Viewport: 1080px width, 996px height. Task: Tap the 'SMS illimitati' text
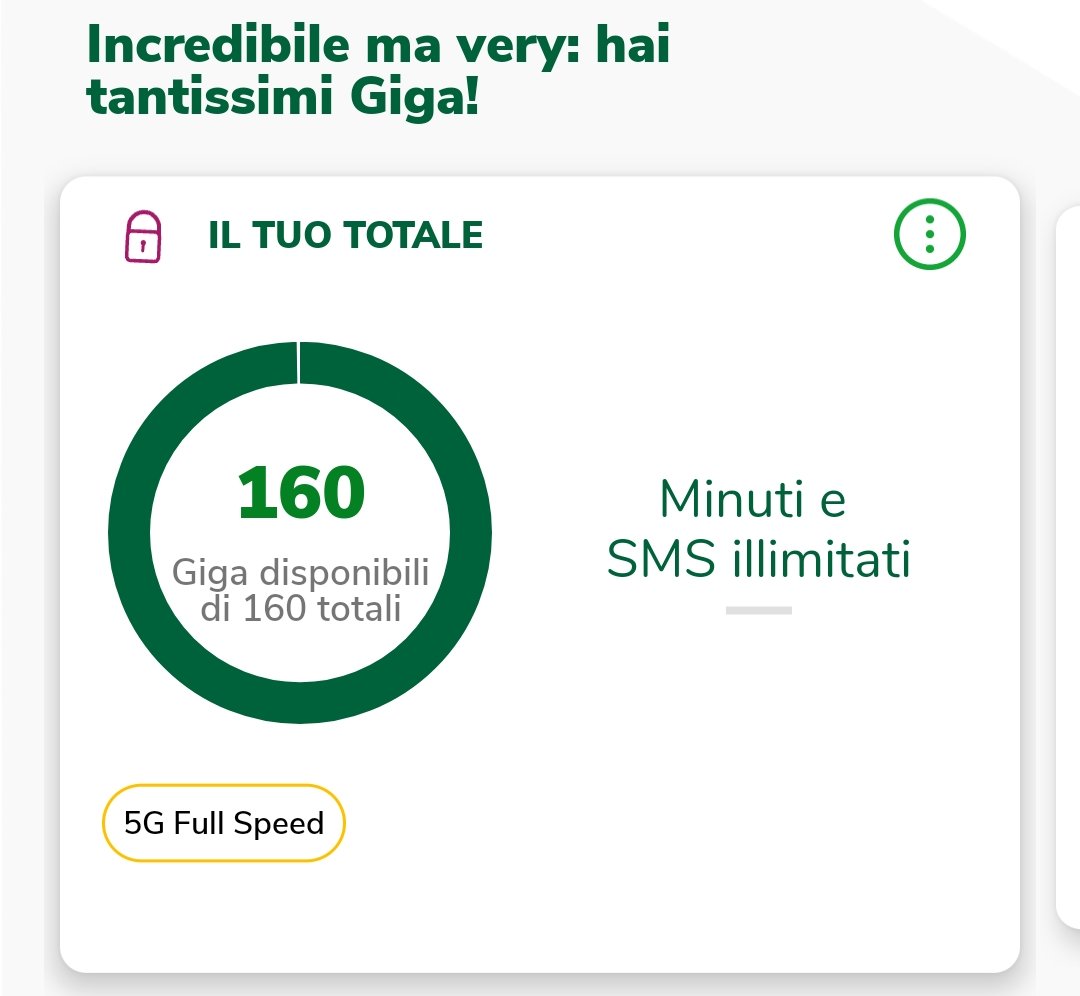click(759, 560)
